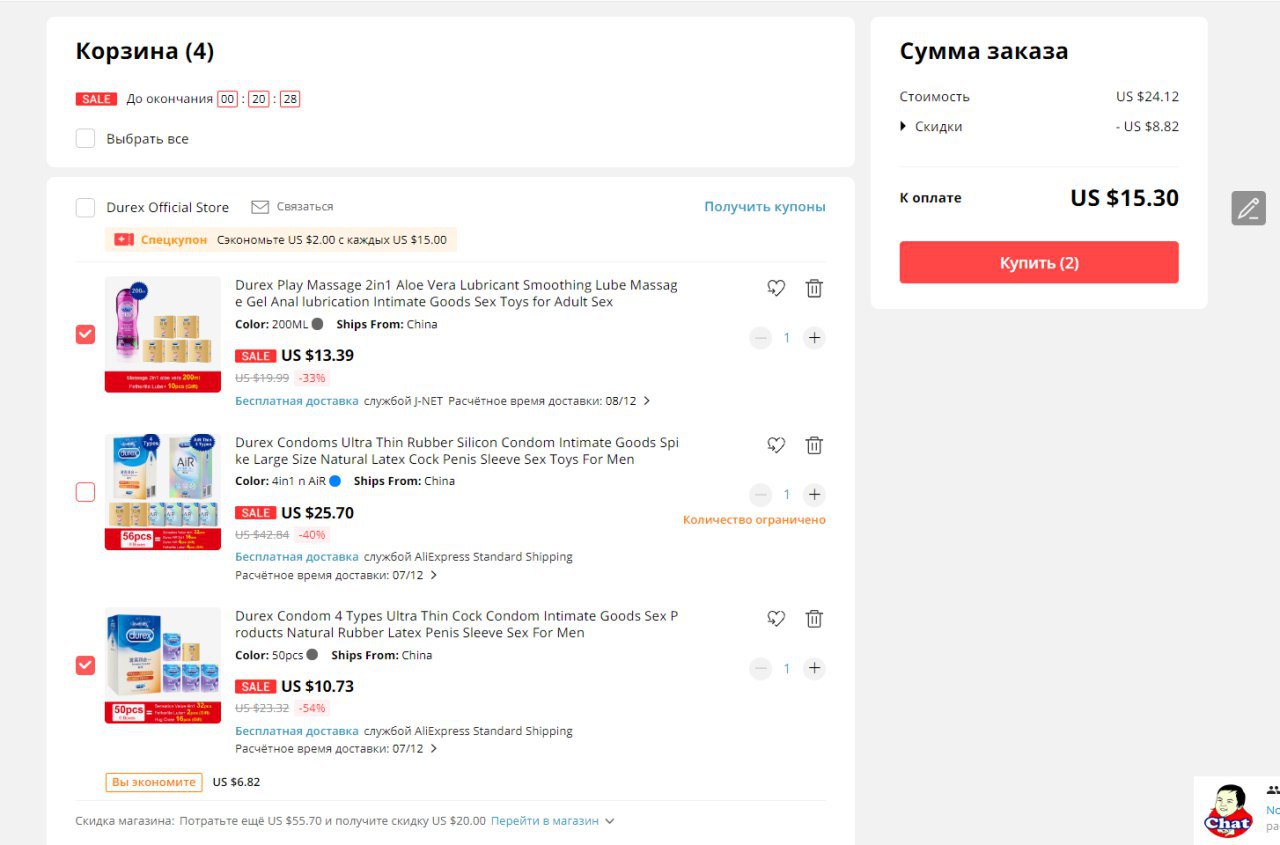The width and height of the screenshot is (1280, 845).
Task: Open the 56pcs condoms product thumbnail
Action: click(x=163, y=492)
